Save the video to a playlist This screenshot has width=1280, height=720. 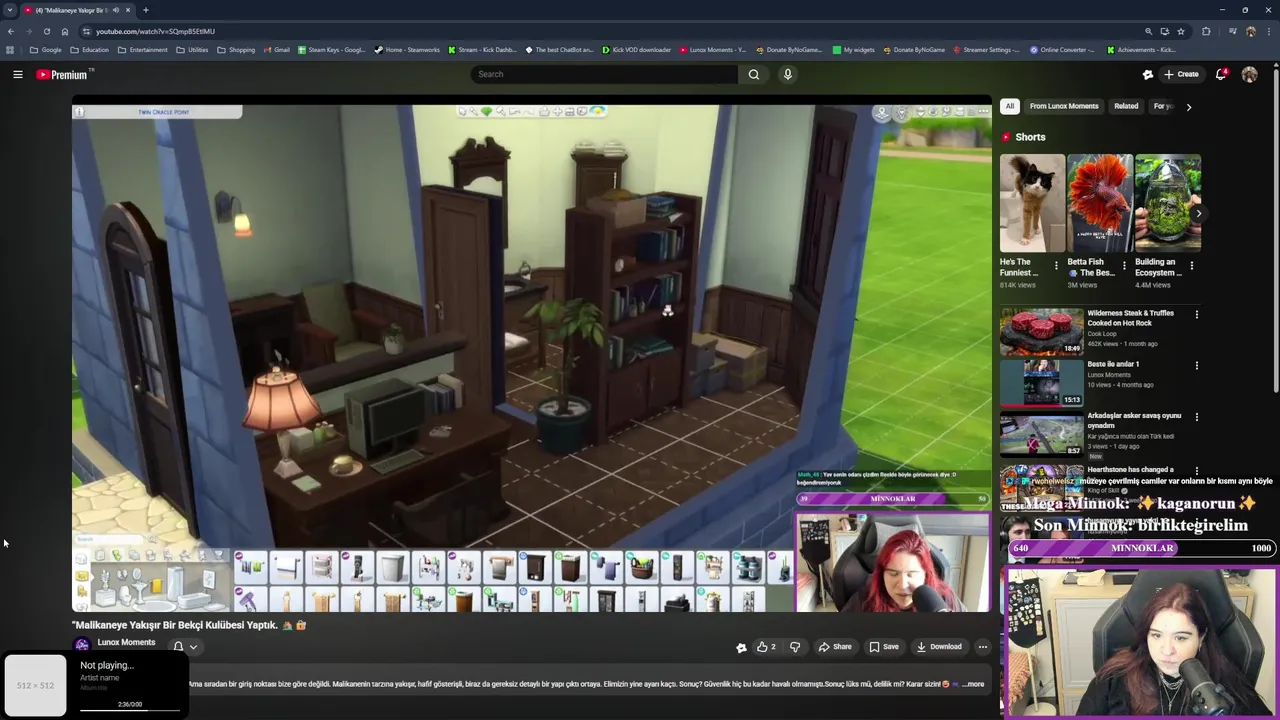[x=884, y=647]
